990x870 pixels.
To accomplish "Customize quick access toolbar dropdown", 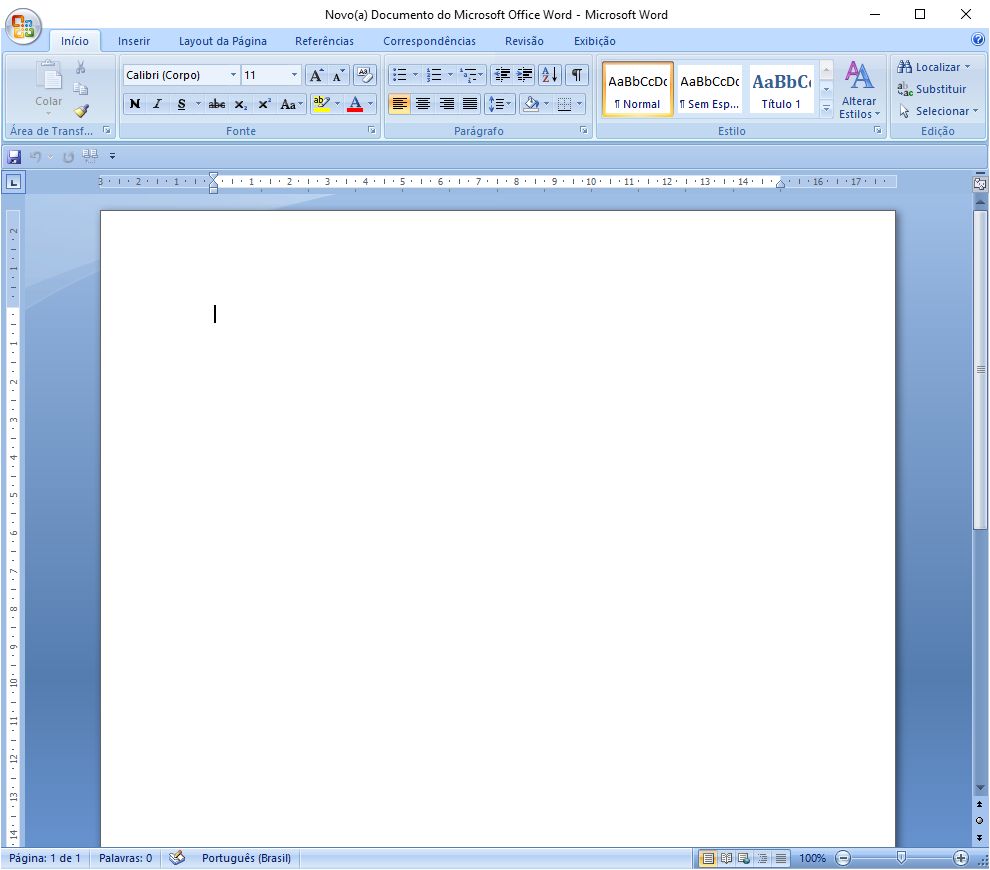I will pyautogui.click(x=112, y=156).
